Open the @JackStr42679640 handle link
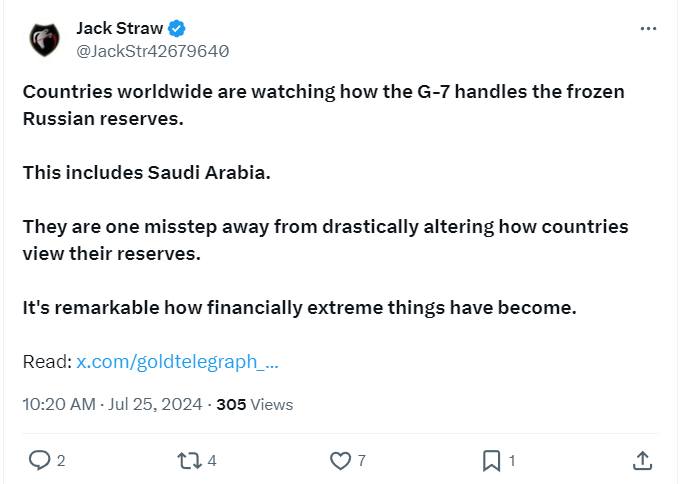698x484 pixels. [x=152, y=50]
